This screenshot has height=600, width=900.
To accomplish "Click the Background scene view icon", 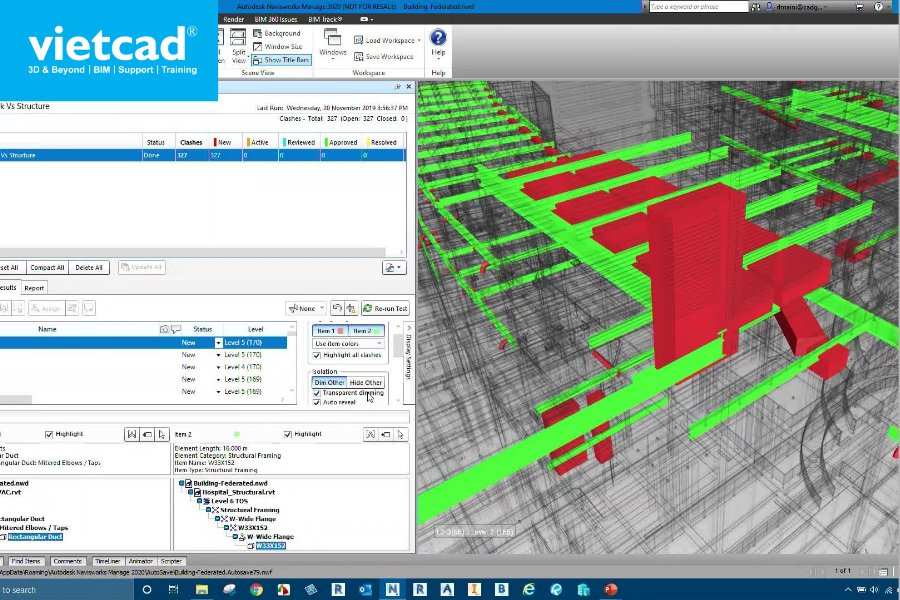I will point(258,33).
